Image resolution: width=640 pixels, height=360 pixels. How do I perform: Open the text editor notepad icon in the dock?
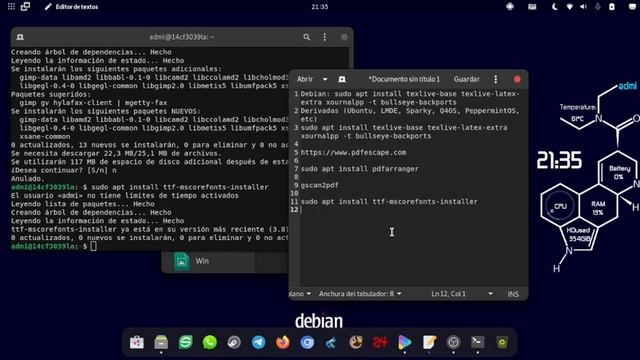(x=429, y=342)
